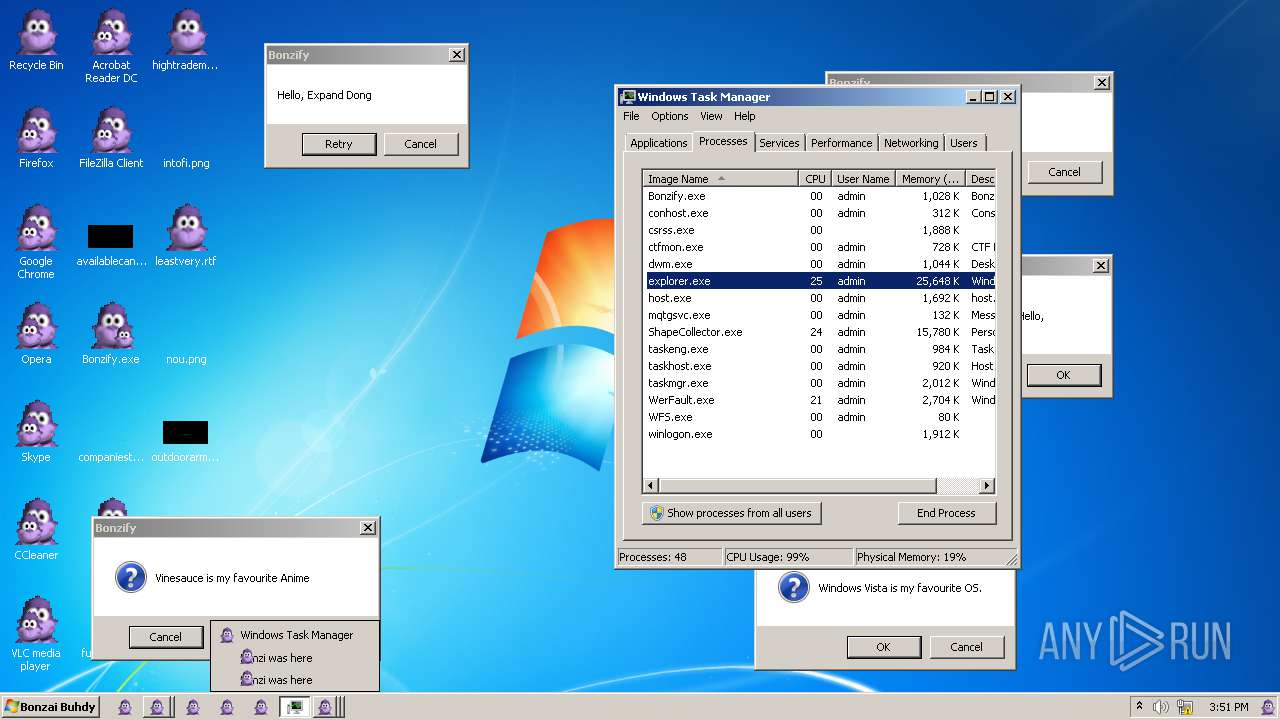Screen dimensions: 1280x720
Task: Switch to the Networking tab
Action: [x=911, y=143]
